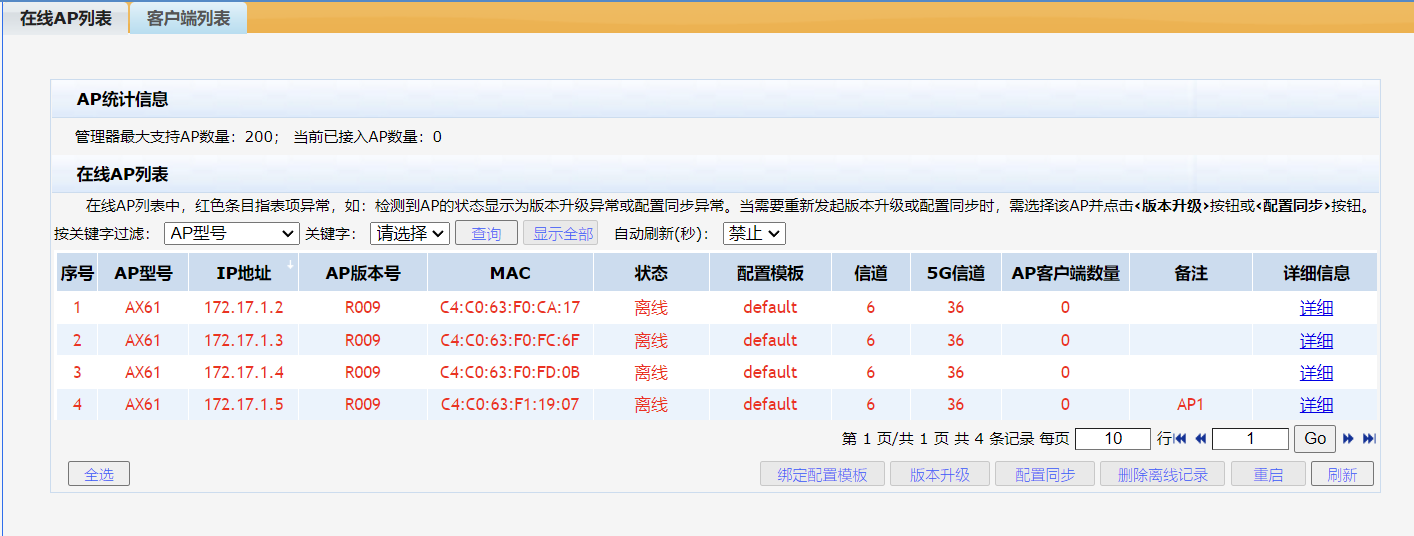The image size is (1414, 536).
Task: Click R009 version in row 2
Action: point(363,340)
